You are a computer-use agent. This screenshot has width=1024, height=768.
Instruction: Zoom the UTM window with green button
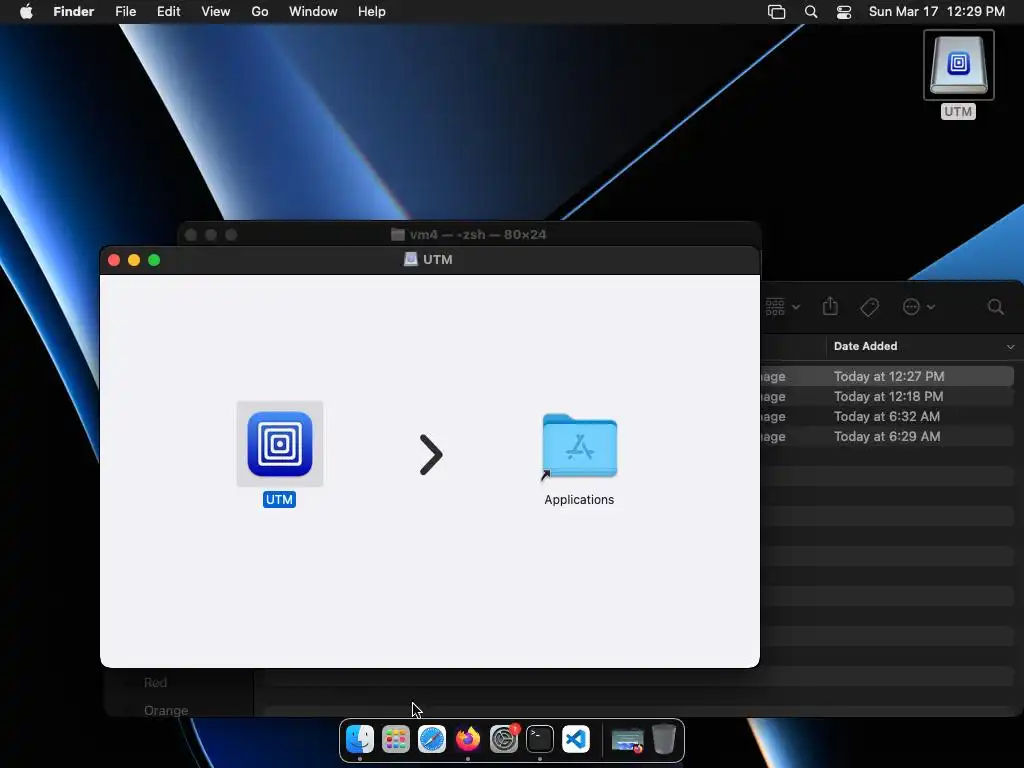point(154,260)
